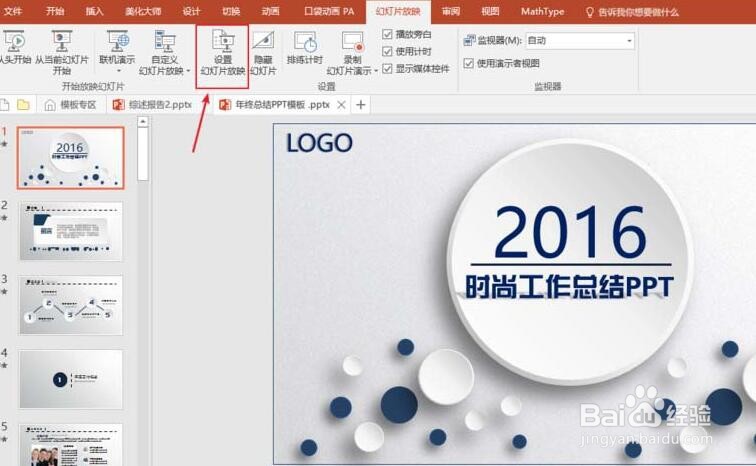Image resolution: width=756 pixels, height=466 pixels.
Task: Click the open folder icon
Action: click(x=23, y=105)
